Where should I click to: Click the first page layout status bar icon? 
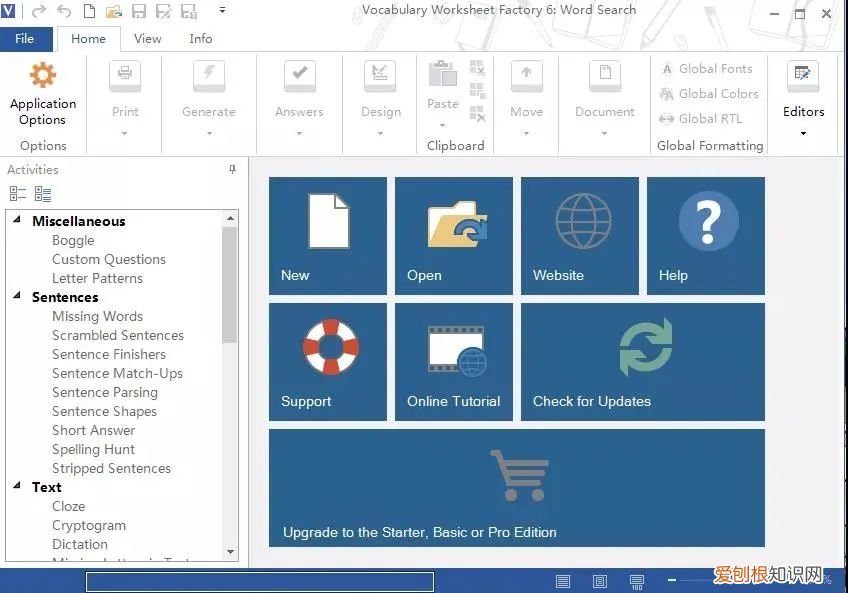click(563, 582)
